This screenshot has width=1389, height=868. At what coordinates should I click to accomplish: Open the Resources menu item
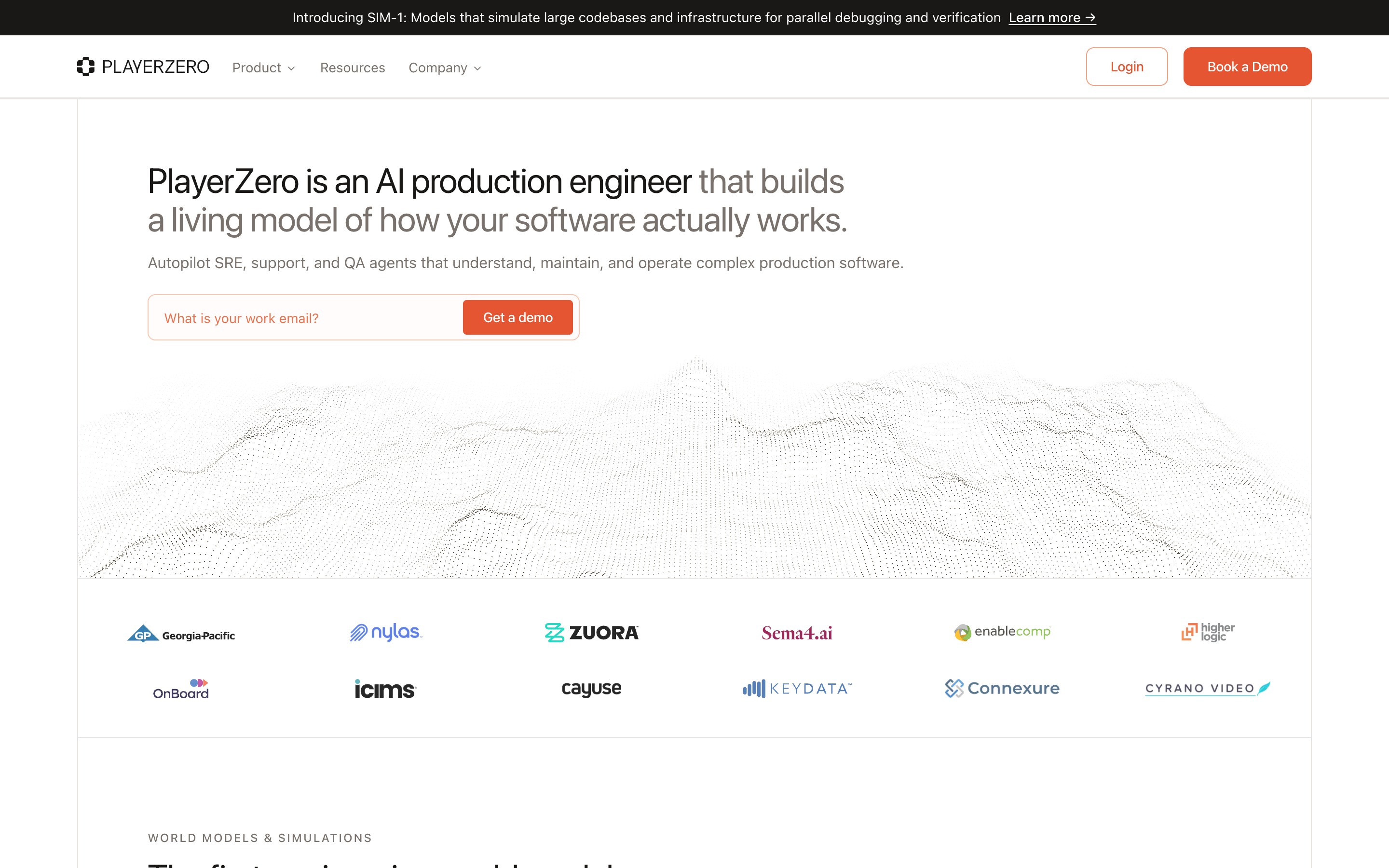(353, 68)
